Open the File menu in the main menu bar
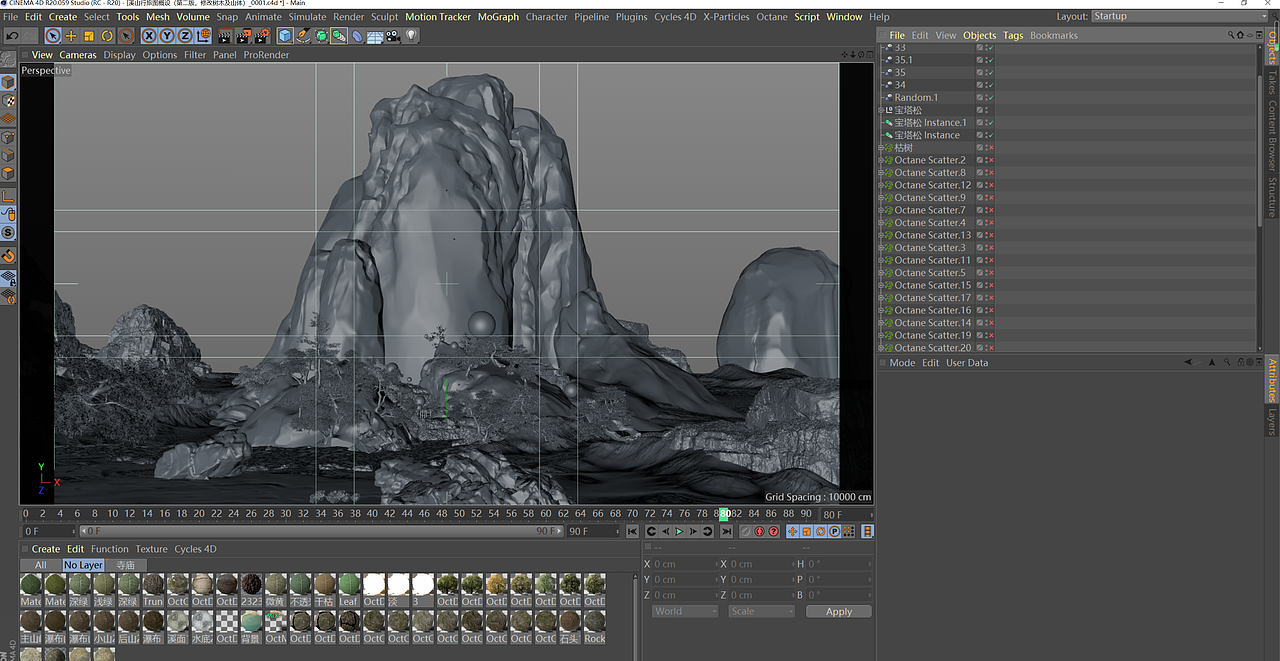The image size is (1280, 661). point(10,17)
